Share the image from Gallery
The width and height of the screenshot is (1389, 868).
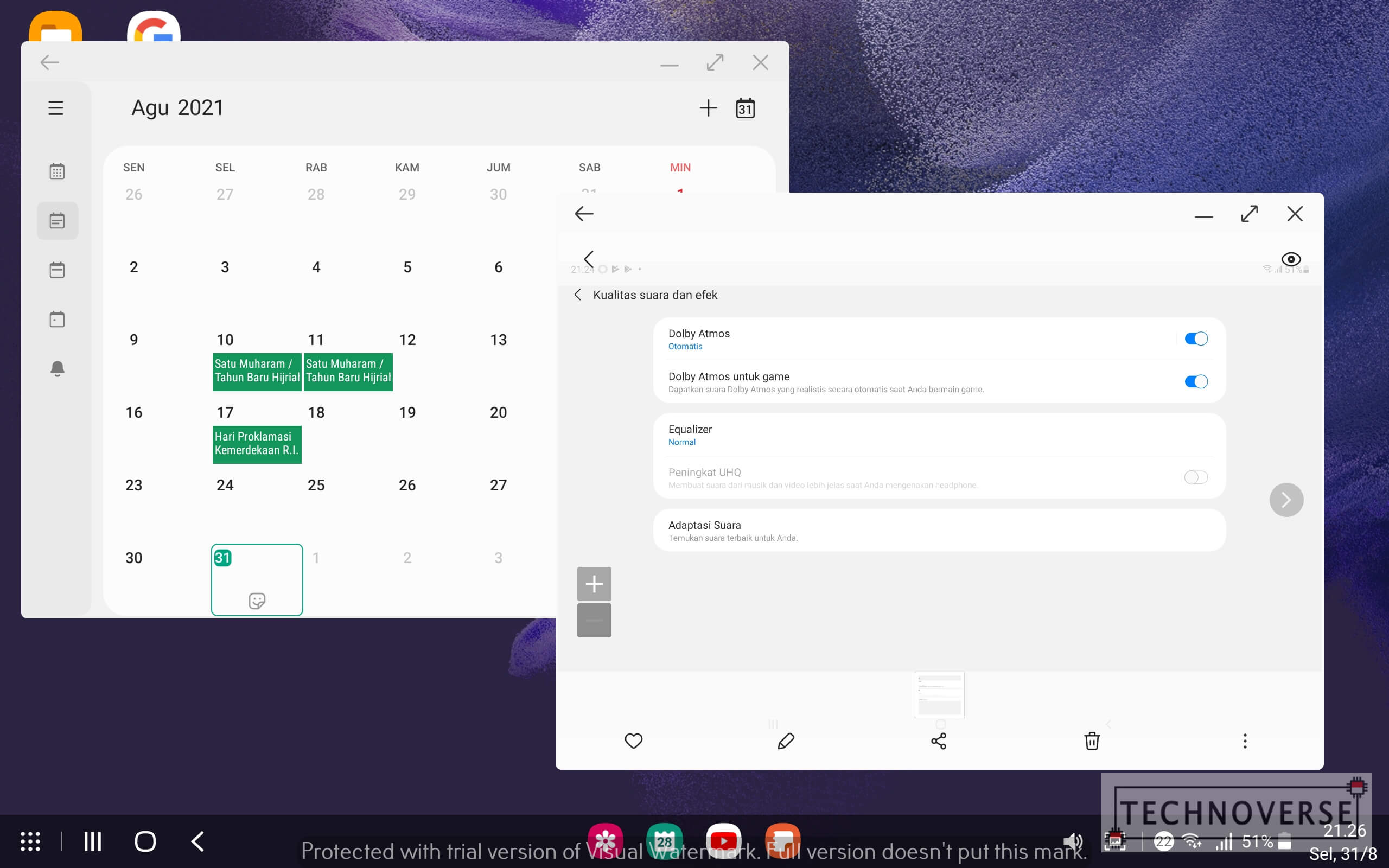[939, 741]
